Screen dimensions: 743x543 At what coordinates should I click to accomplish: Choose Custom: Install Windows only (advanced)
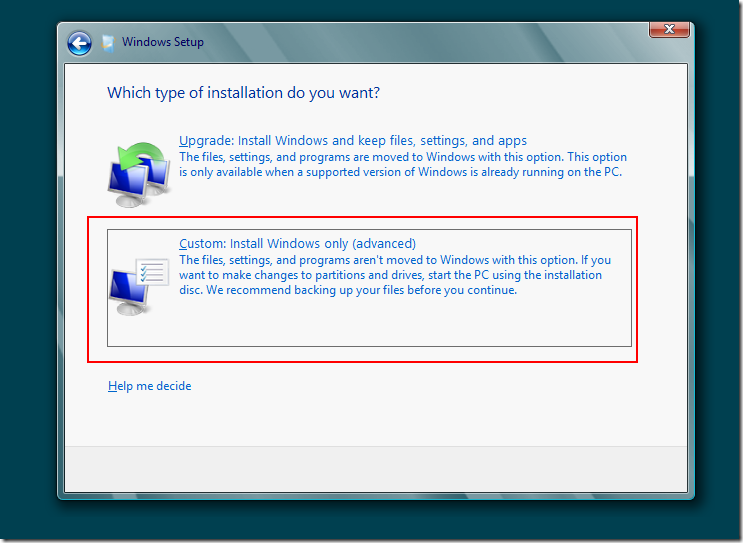pos(297,244)
